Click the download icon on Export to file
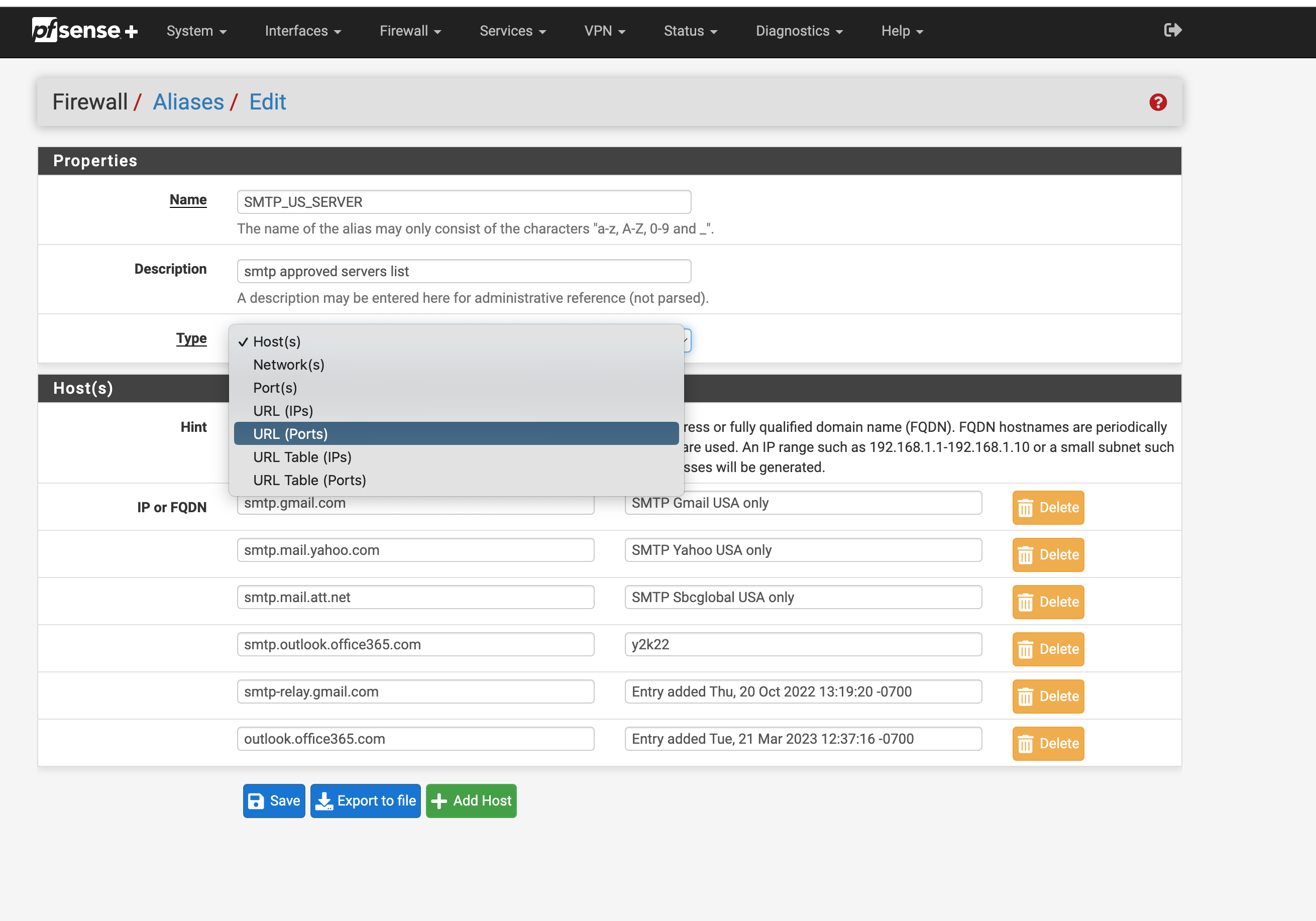Viewport: 1316px width, 921px height. click(324, 800)
